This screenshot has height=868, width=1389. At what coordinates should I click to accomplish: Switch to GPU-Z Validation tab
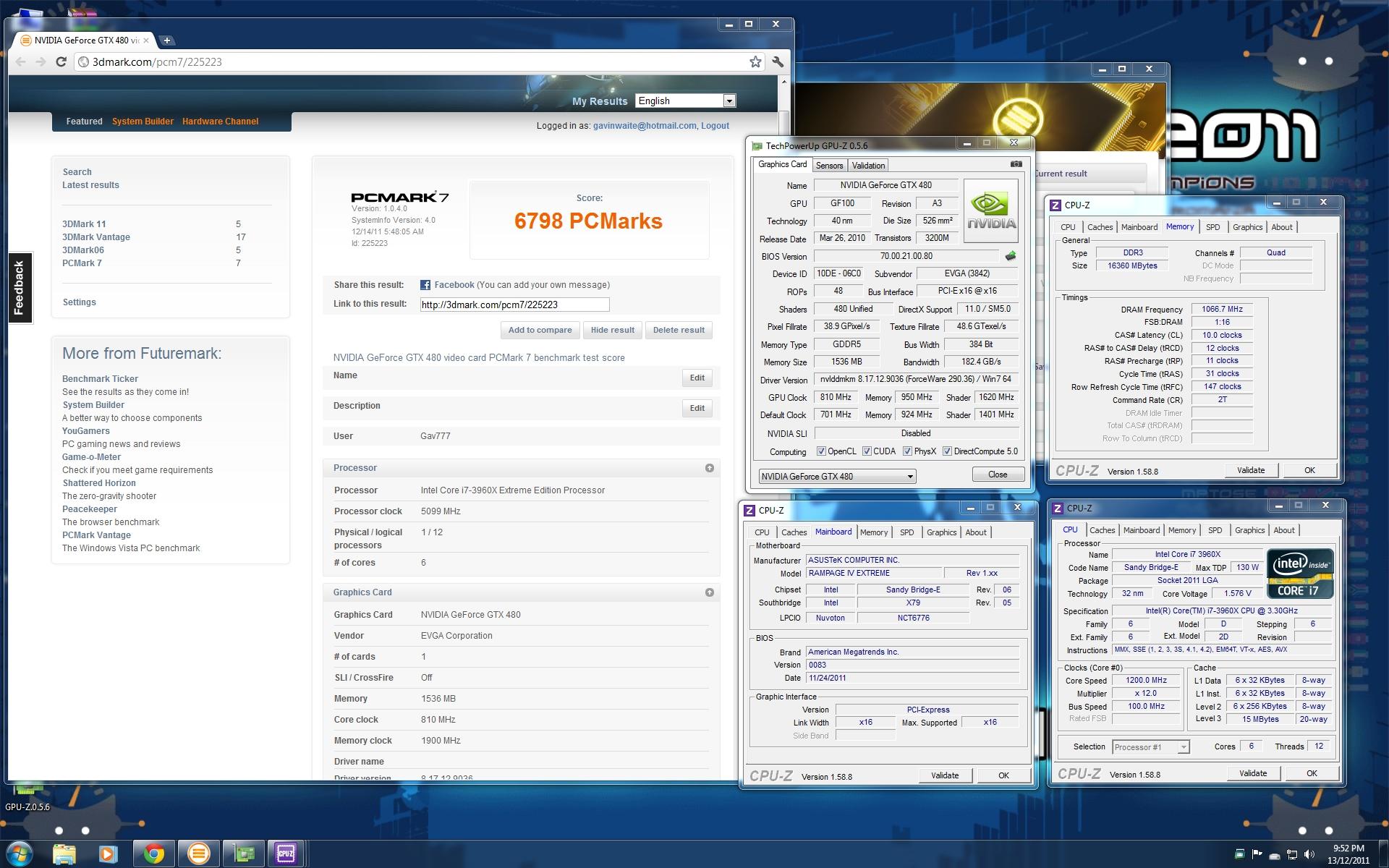click(x=868, y=166)
